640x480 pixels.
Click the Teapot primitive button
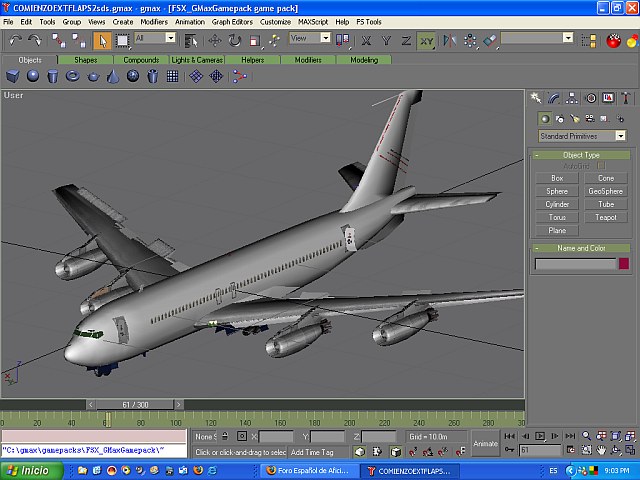coord(606,217)
